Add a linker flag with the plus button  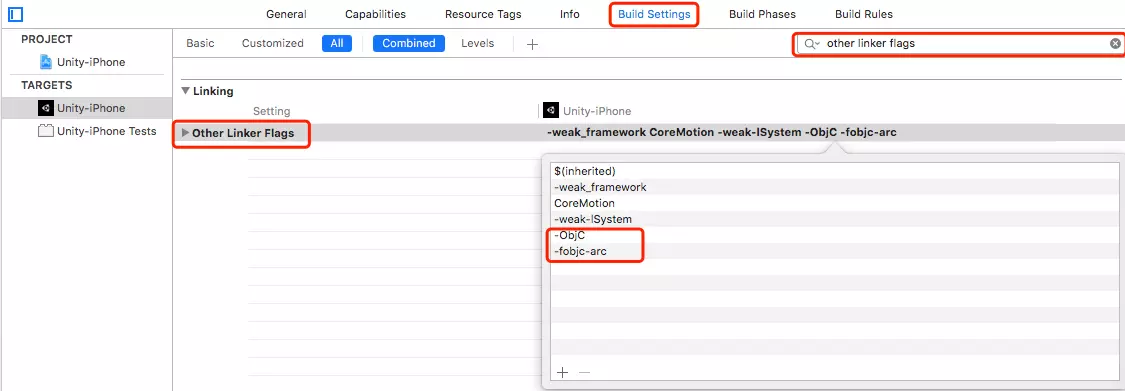pyautogui.click(x=562, y=372)
